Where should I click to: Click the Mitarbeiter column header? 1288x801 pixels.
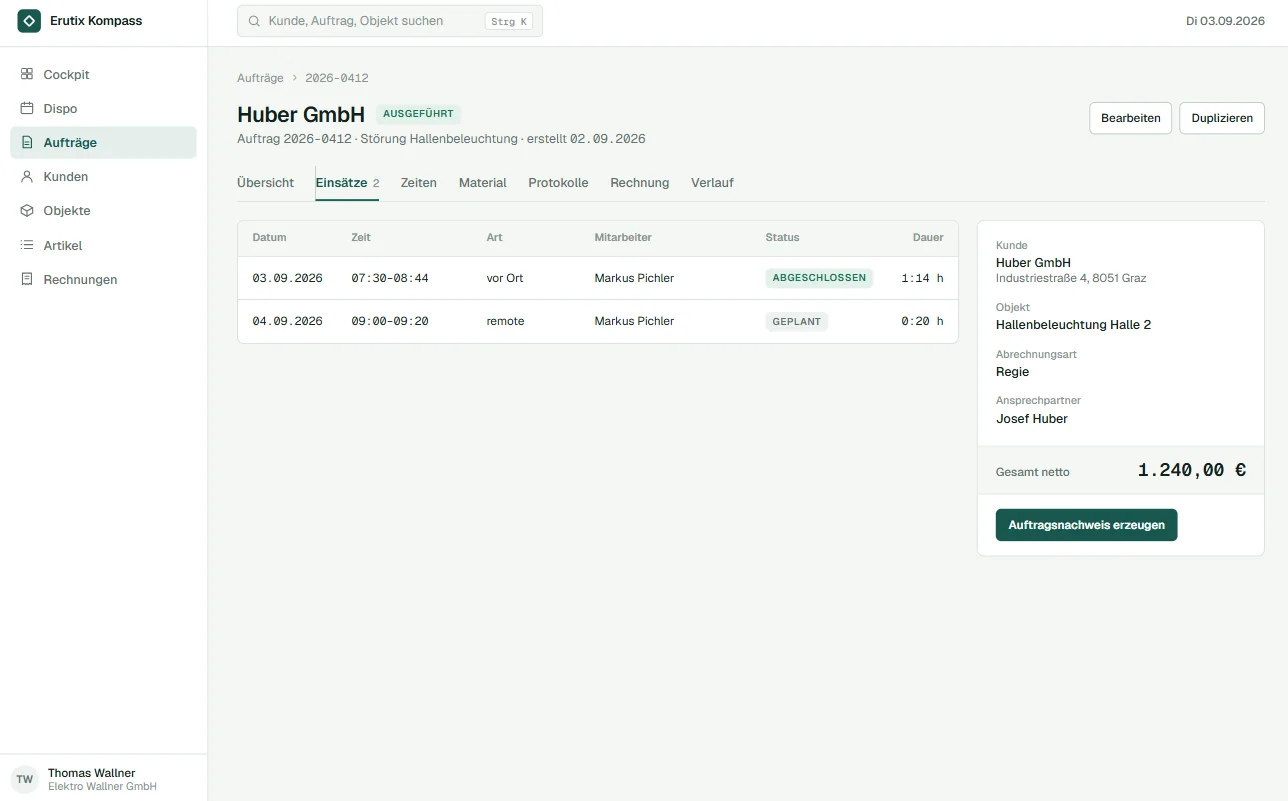pos(623,238)
